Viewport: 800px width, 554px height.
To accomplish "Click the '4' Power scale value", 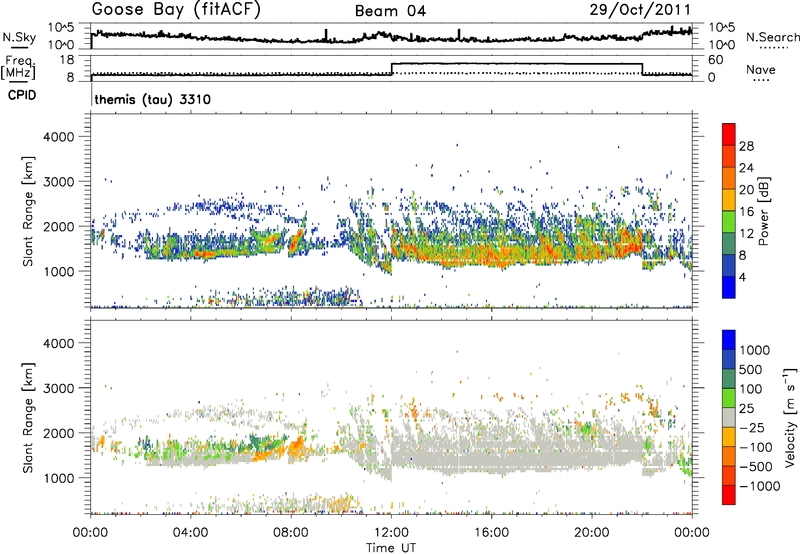I will 742,277.
